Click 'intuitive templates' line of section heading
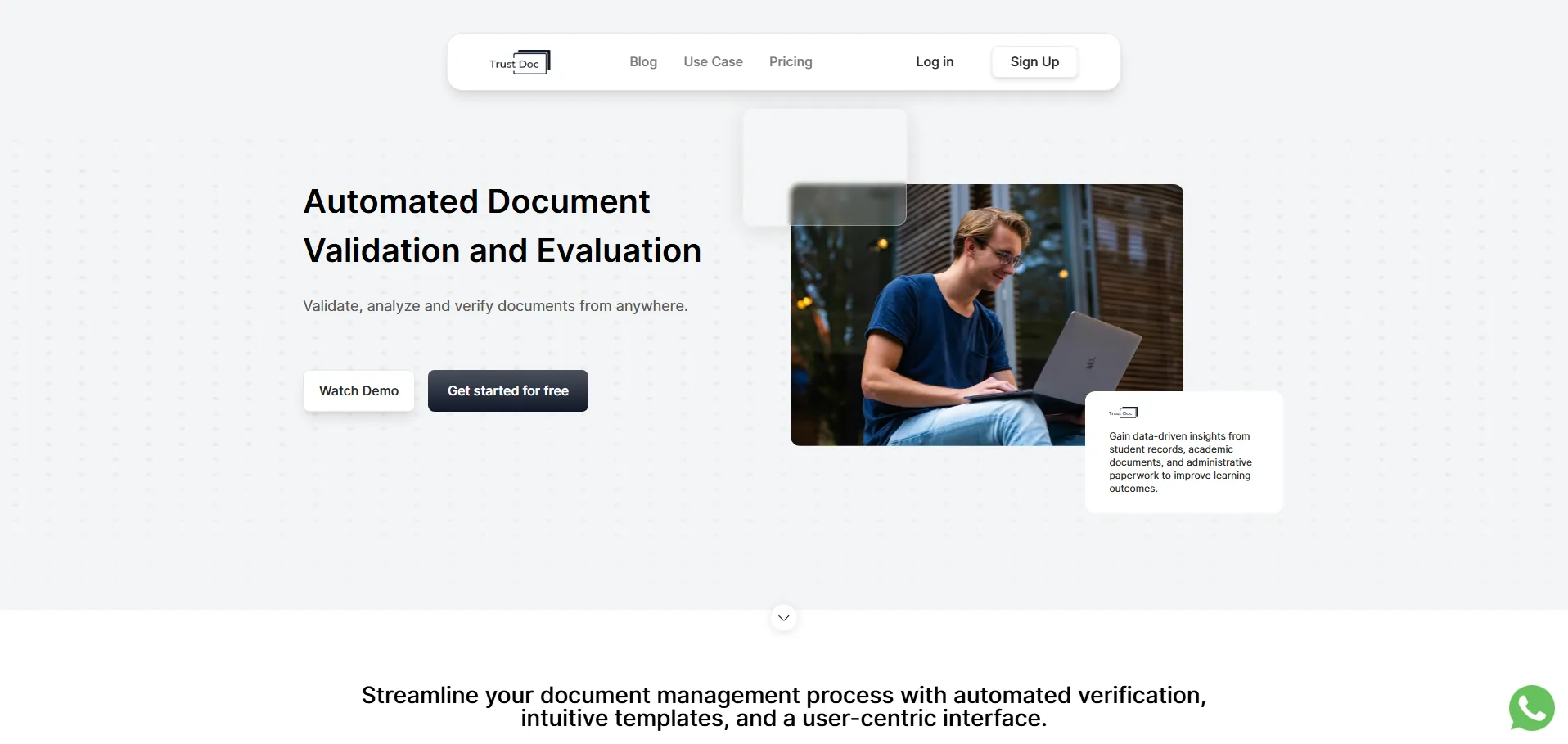The width and height of the screenshot is (1568, 744). tap(783, 719)
